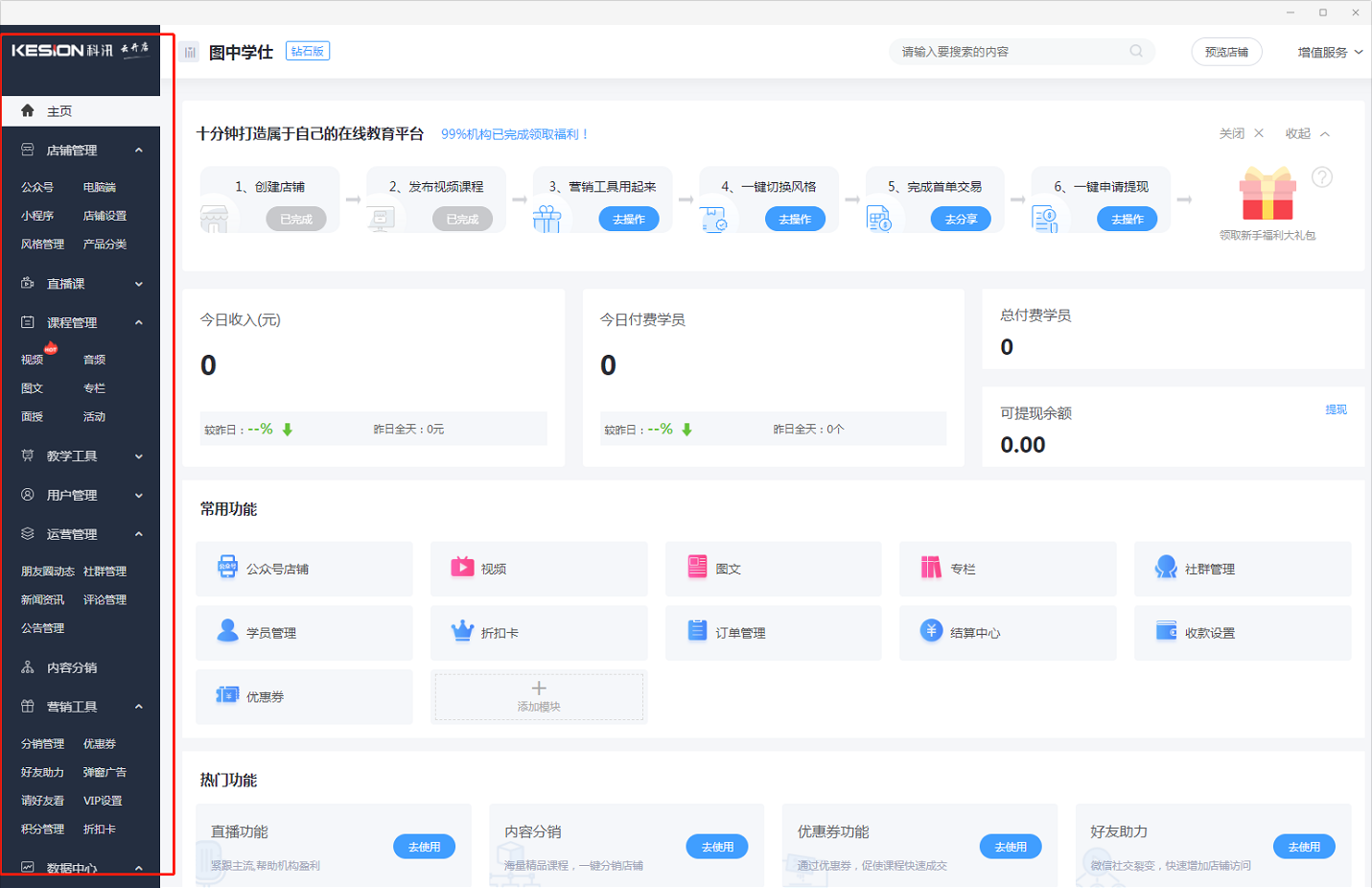Click the search magnifier icon
Screen dimensions: 1372x888
1136,52
